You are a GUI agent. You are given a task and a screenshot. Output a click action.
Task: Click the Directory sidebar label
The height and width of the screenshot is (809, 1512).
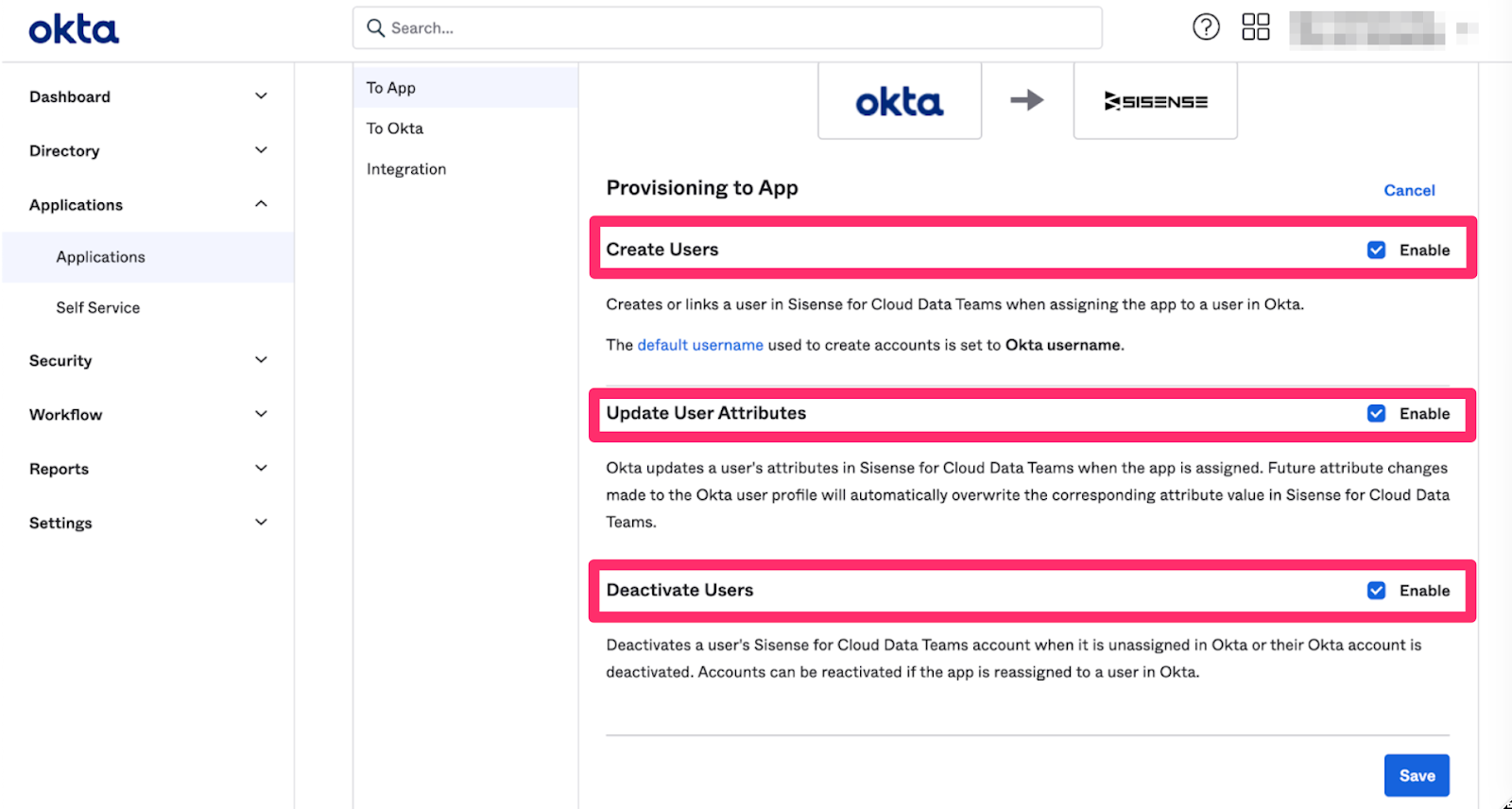(x=64, y=151)
